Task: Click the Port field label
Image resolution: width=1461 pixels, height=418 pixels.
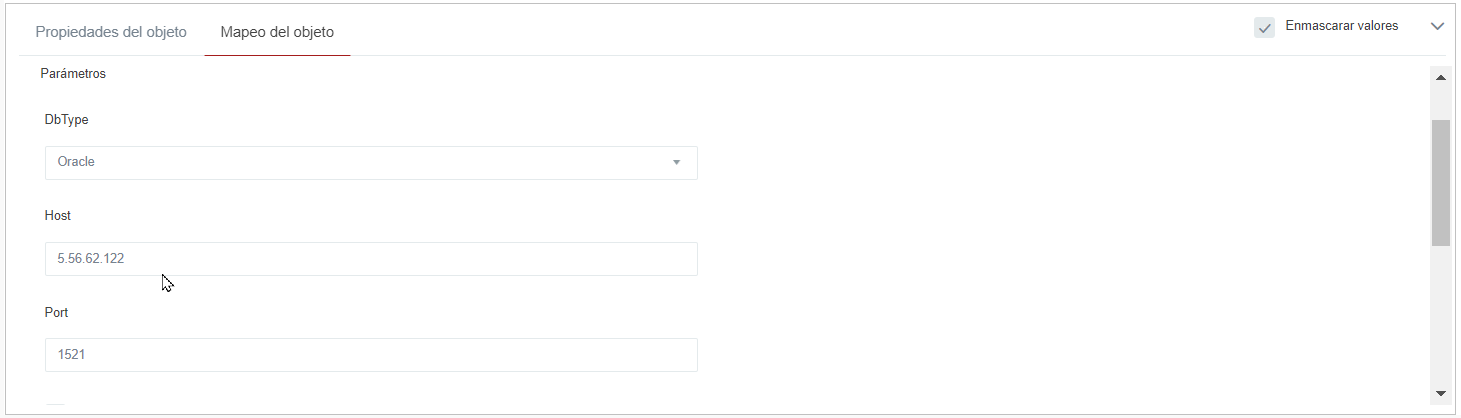Action: click(57, 313)
